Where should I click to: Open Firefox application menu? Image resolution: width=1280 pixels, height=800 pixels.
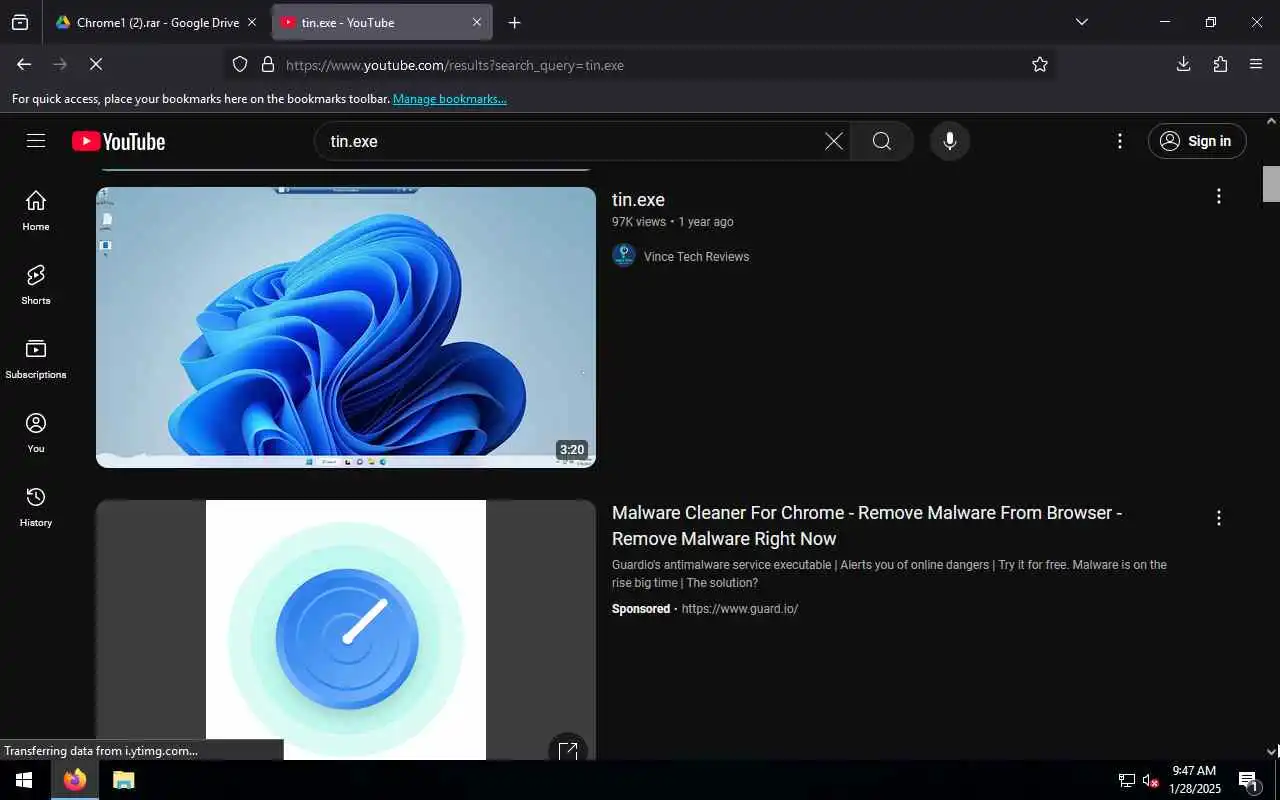click(1257, 64)
